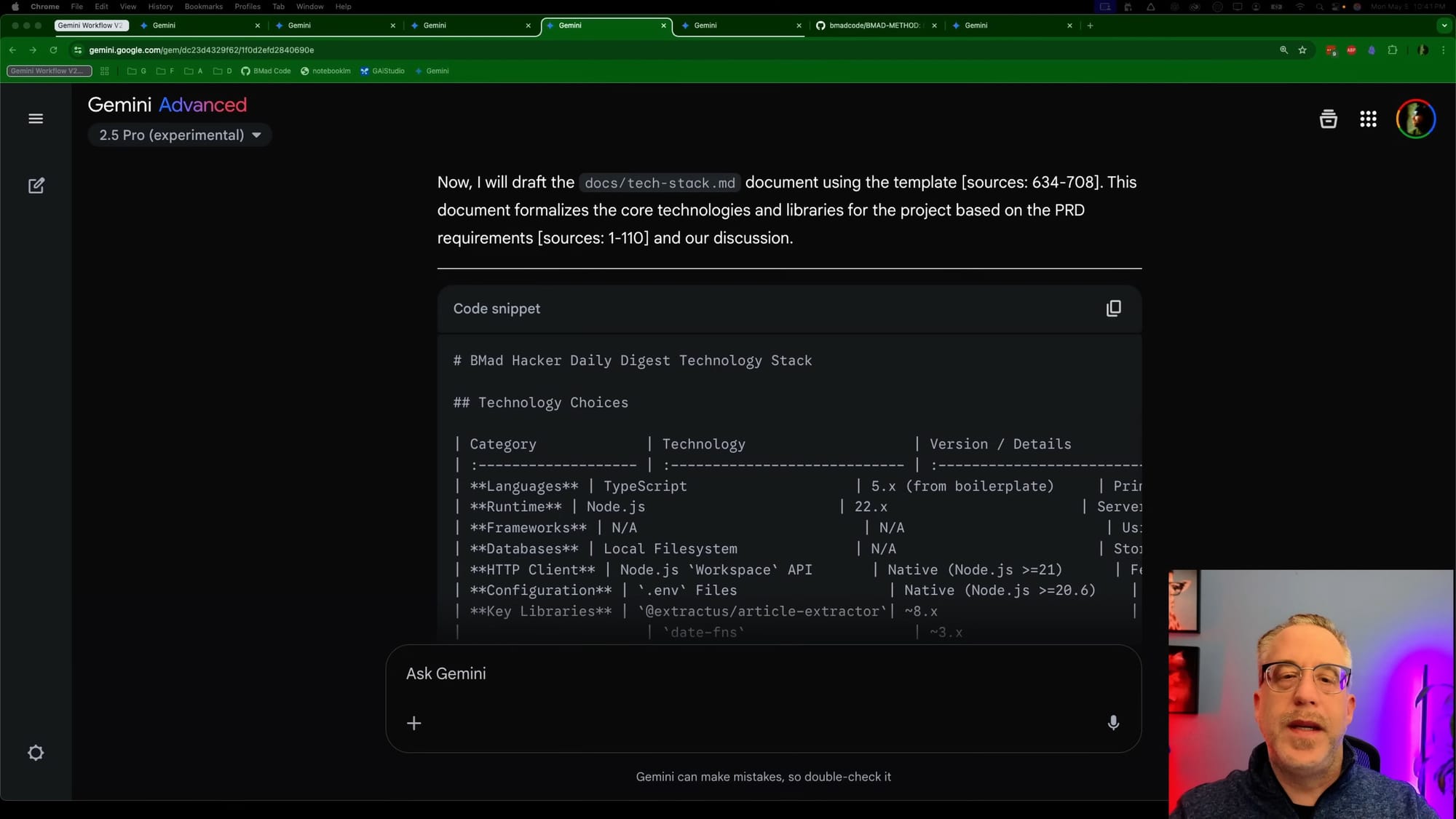
Task: Switch to the bmadcode/BMAD-METHOD tab
Action: point(874,25)
